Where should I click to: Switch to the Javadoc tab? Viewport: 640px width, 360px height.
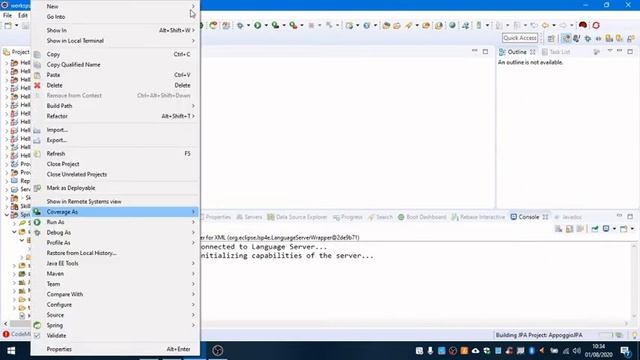click(x=568, y=217)
